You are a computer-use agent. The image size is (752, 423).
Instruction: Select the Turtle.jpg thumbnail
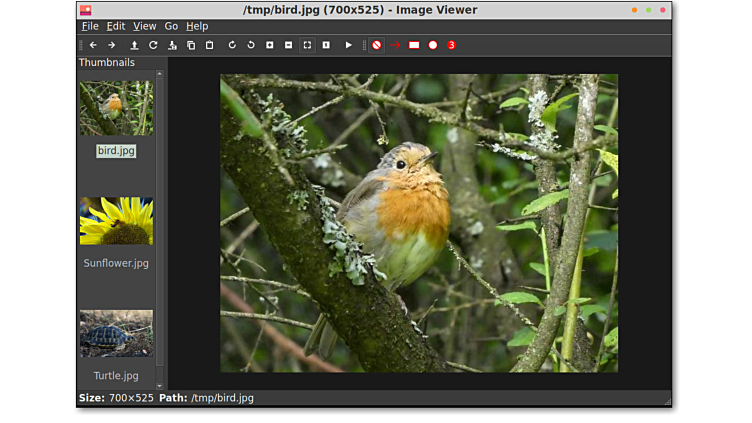point(116,333)
